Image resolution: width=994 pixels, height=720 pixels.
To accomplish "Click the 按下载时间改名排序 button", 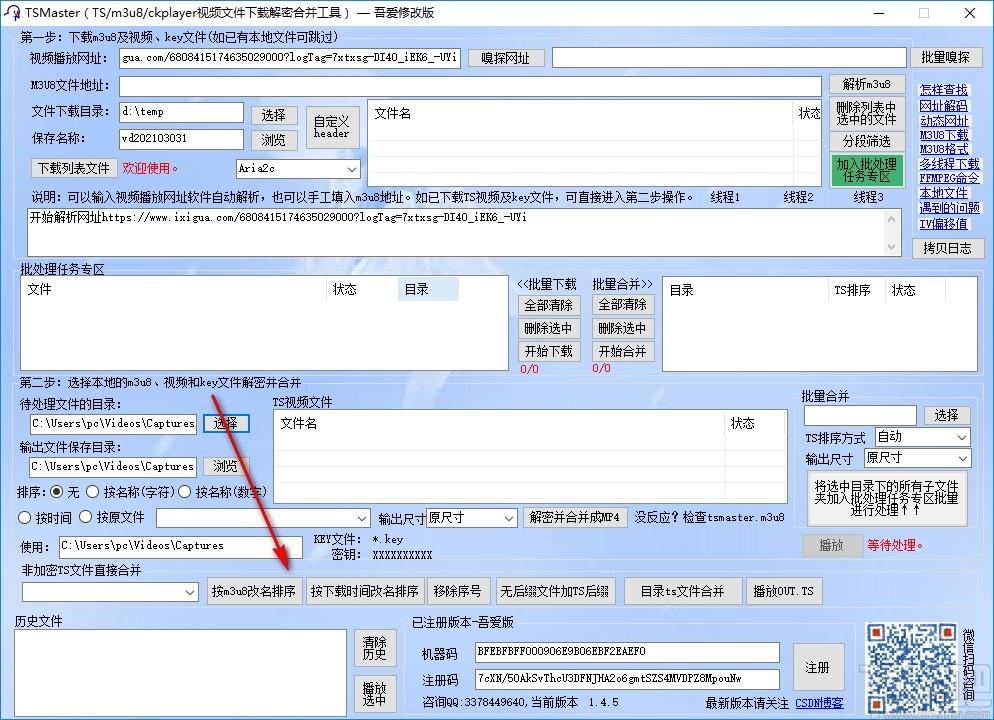I will (364, 591).
